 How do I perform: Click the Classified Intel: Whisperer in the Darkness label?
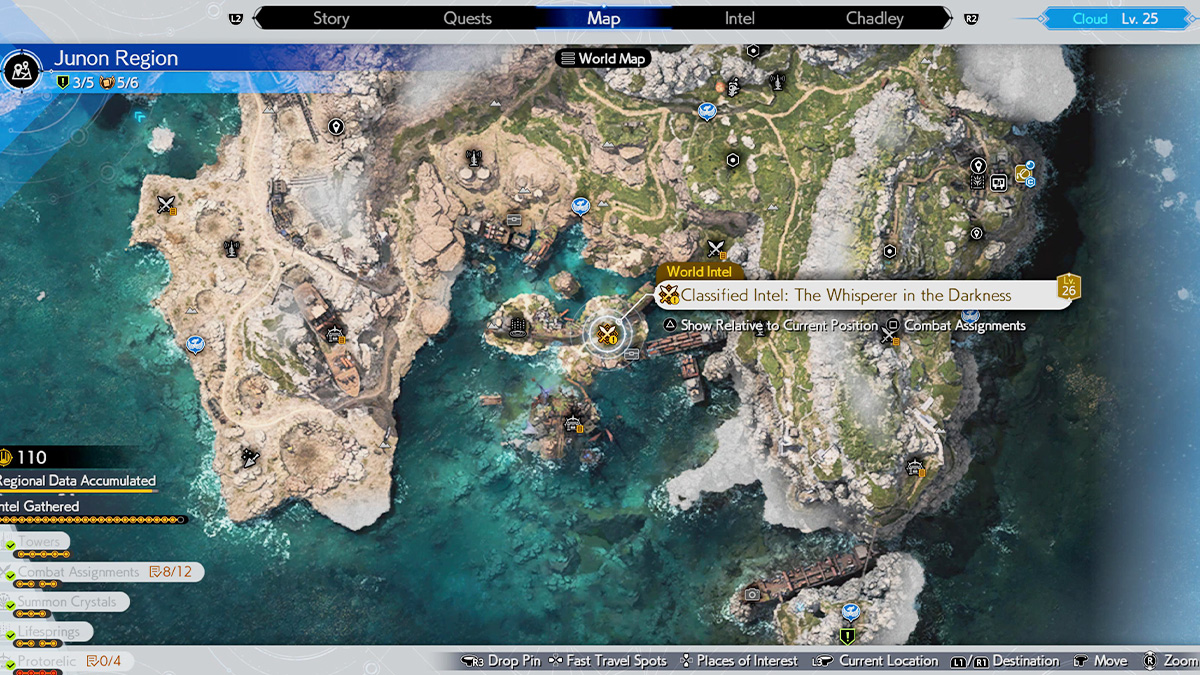846,295
